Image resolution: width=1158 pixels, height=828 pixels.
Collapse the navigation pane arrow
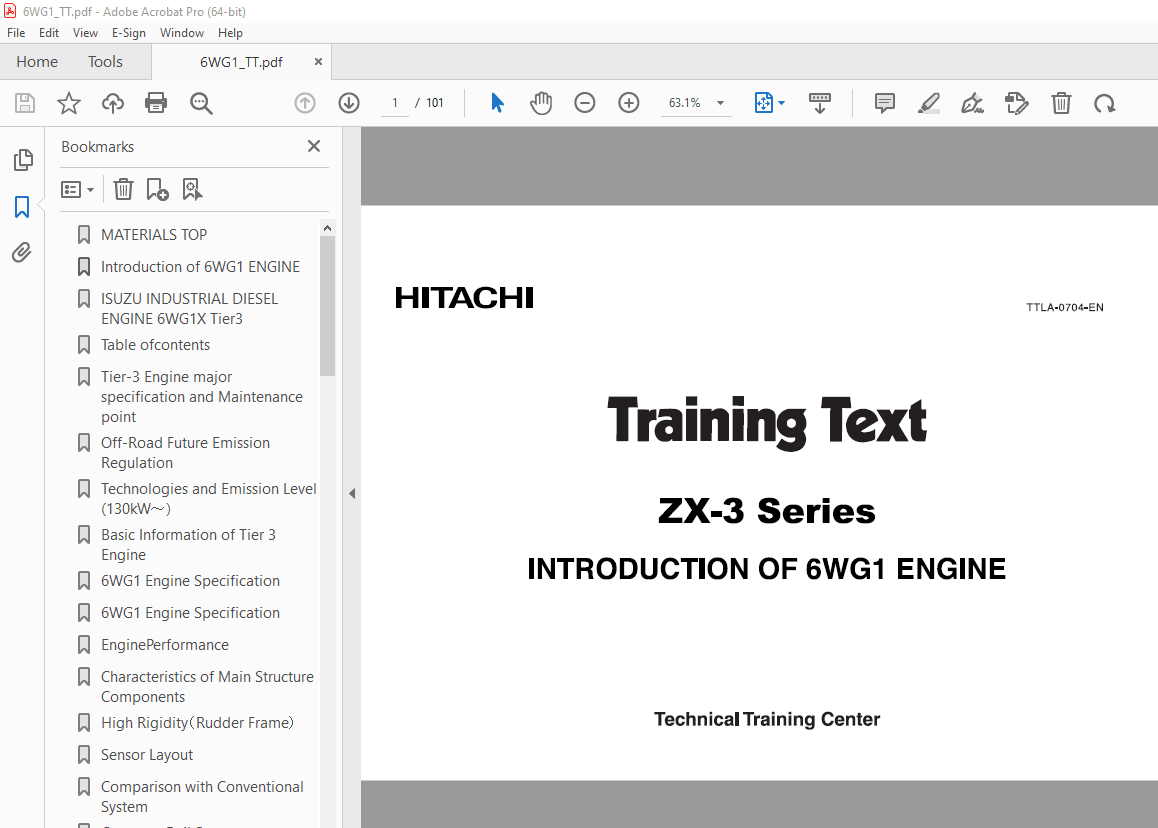pos(352,493)
